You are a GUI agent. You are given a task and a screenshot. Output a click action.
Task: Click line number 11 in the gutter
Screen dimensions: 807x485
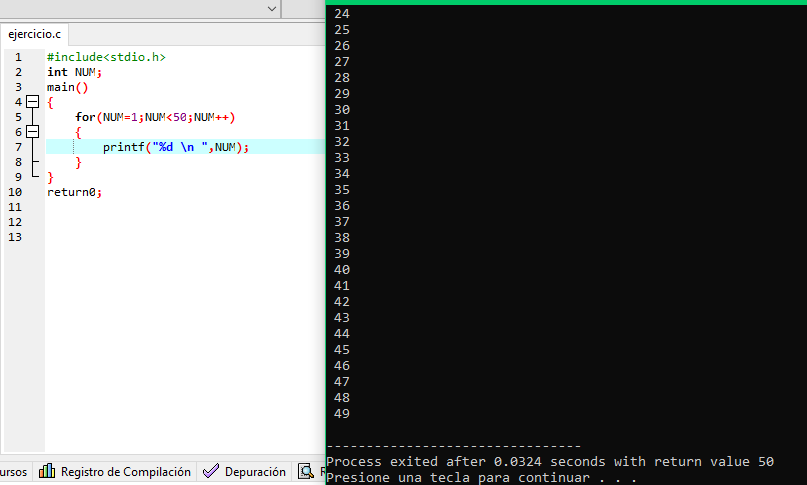click(15, 207)
